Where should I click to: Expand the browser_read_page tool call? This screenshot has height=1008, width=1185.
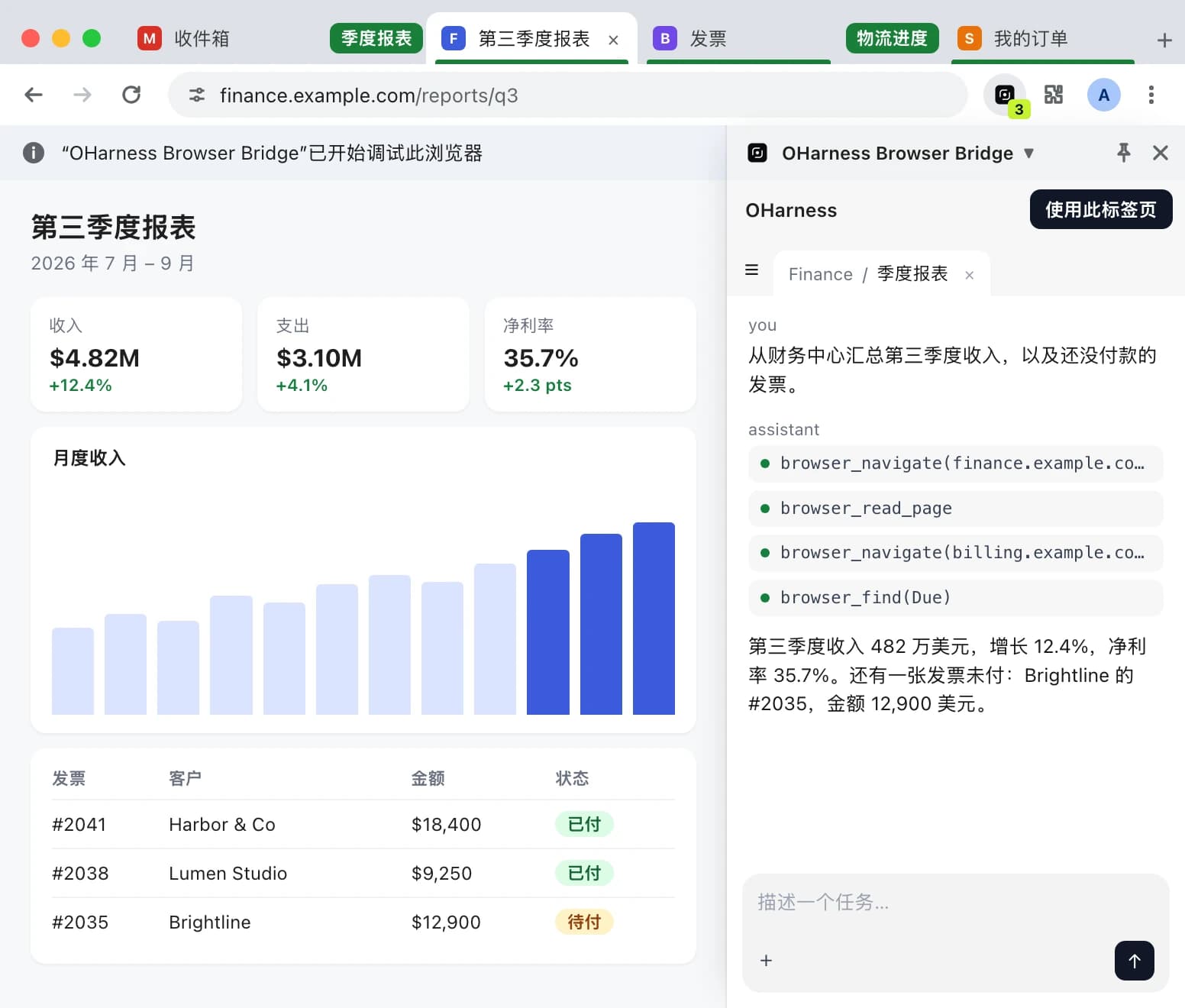tap(955, 509)
